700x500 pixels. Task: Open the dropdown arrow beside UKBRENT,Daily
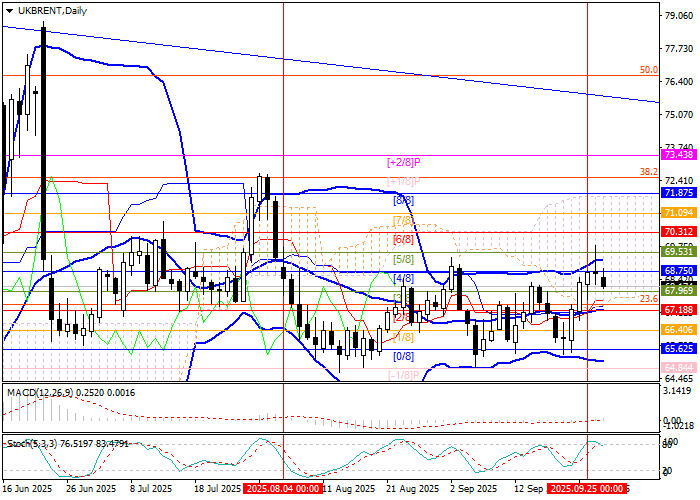coord(8,10)
